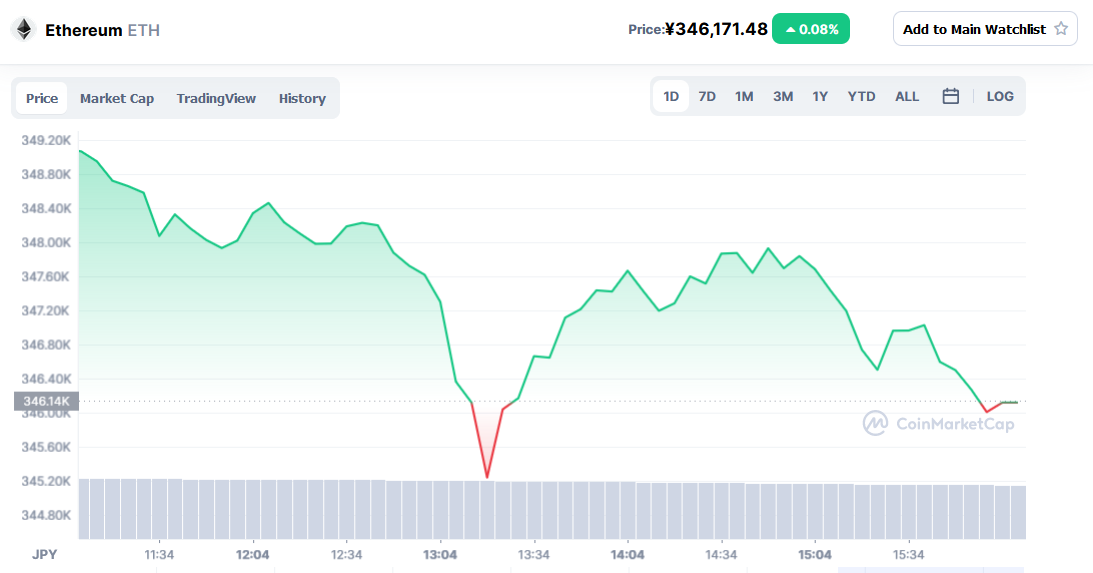Open the calendar date range picker

click(x=951, y=96)
